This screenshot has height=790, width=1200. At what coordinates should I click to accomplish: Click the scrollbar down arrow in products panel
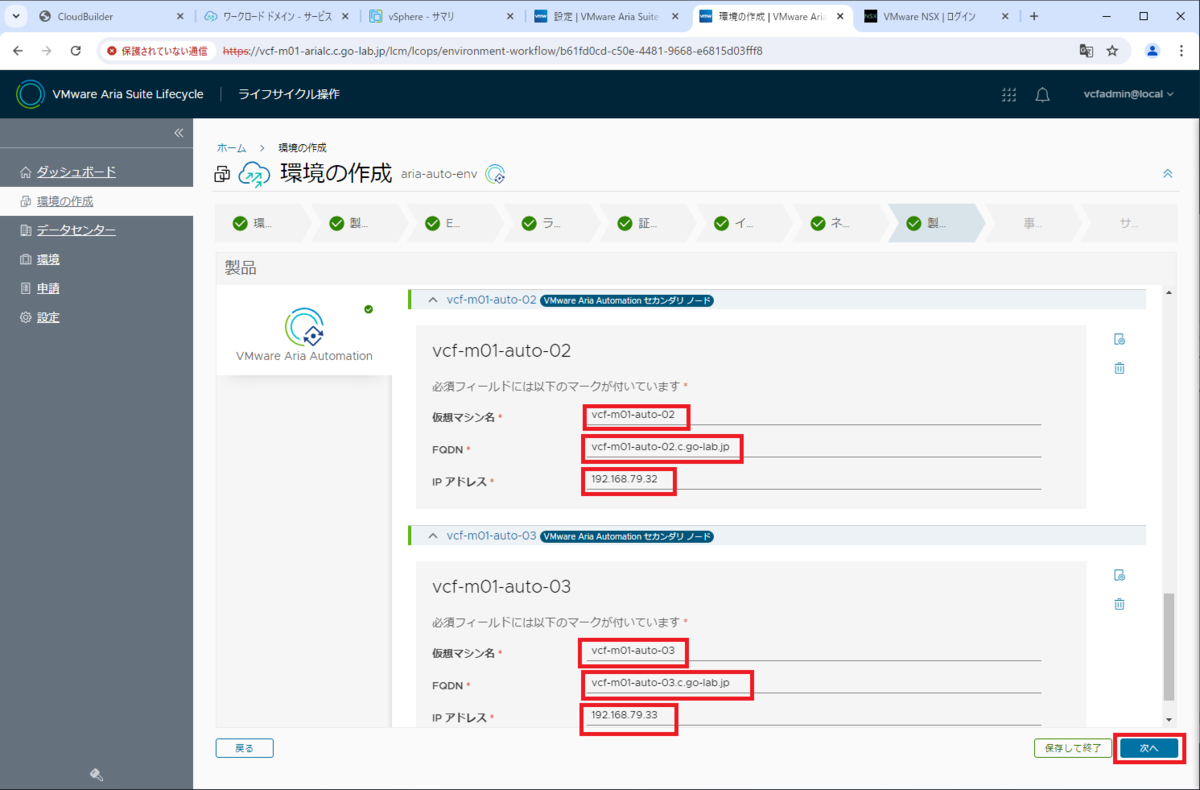(1169, 719)
